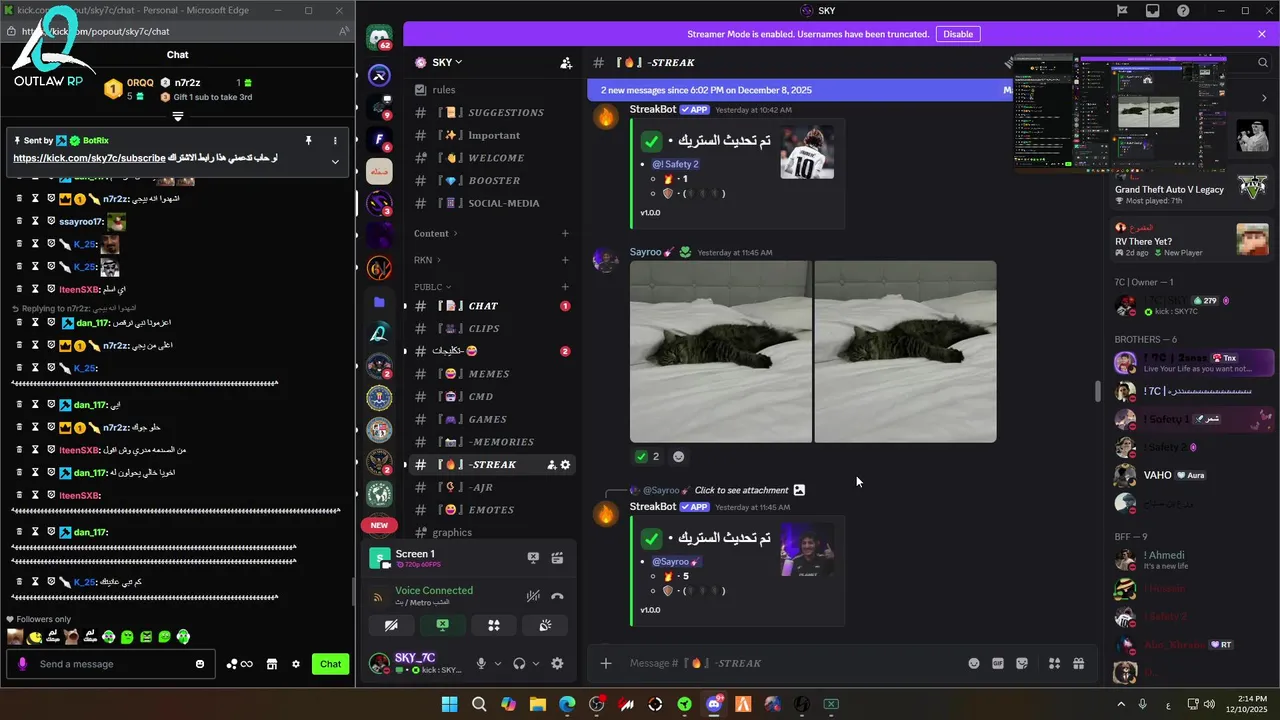Viewport: 1280px width, 720px height.
Task: Send a gift with the gift icon
Action: click(x=1078, y=663)
